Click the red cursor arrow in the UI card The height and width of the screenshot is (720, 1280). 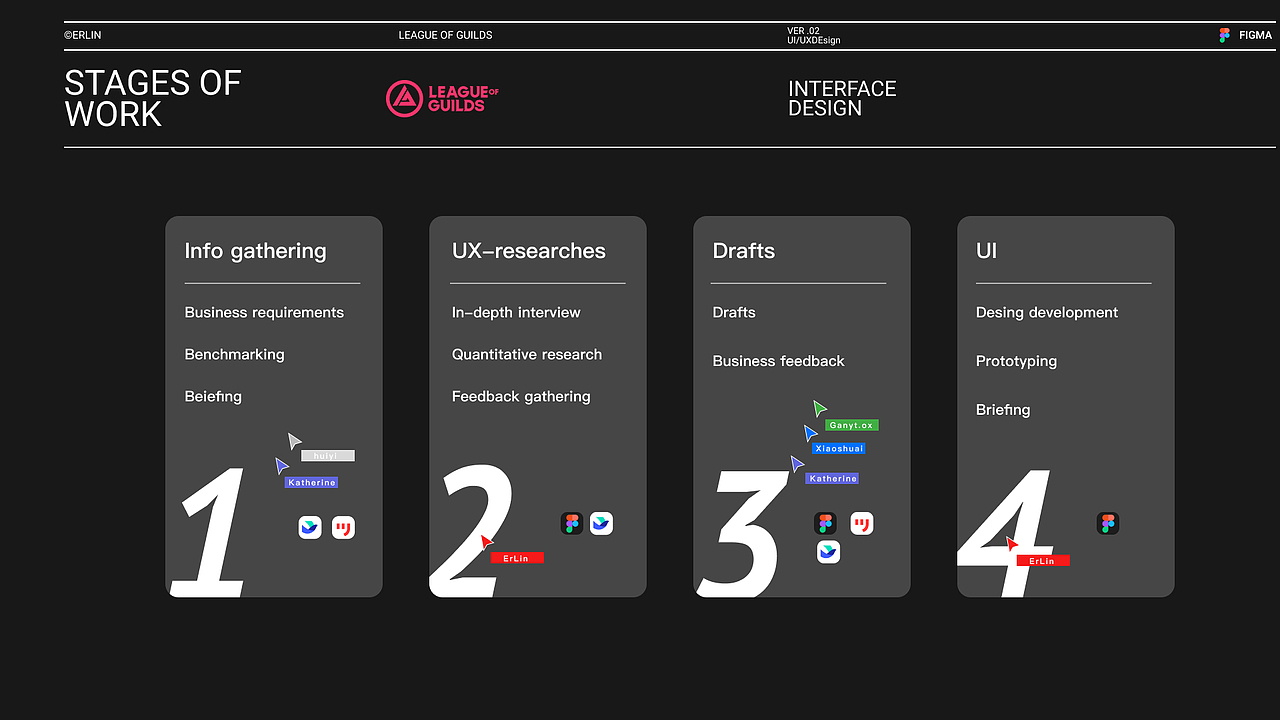pyautogui.click(x=1012, y=545)
